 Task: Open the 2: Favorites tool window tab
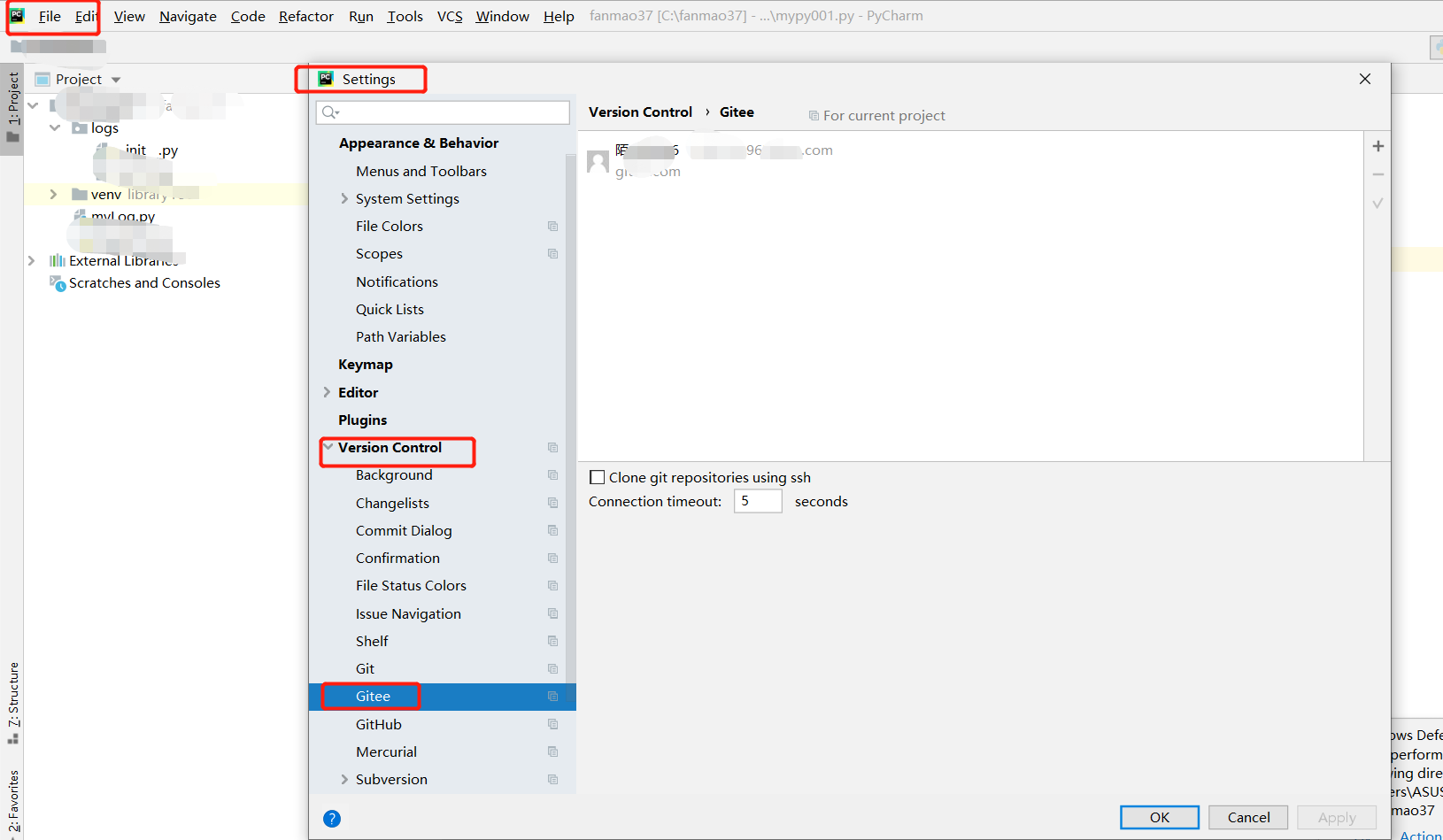[x=12, y=801]
